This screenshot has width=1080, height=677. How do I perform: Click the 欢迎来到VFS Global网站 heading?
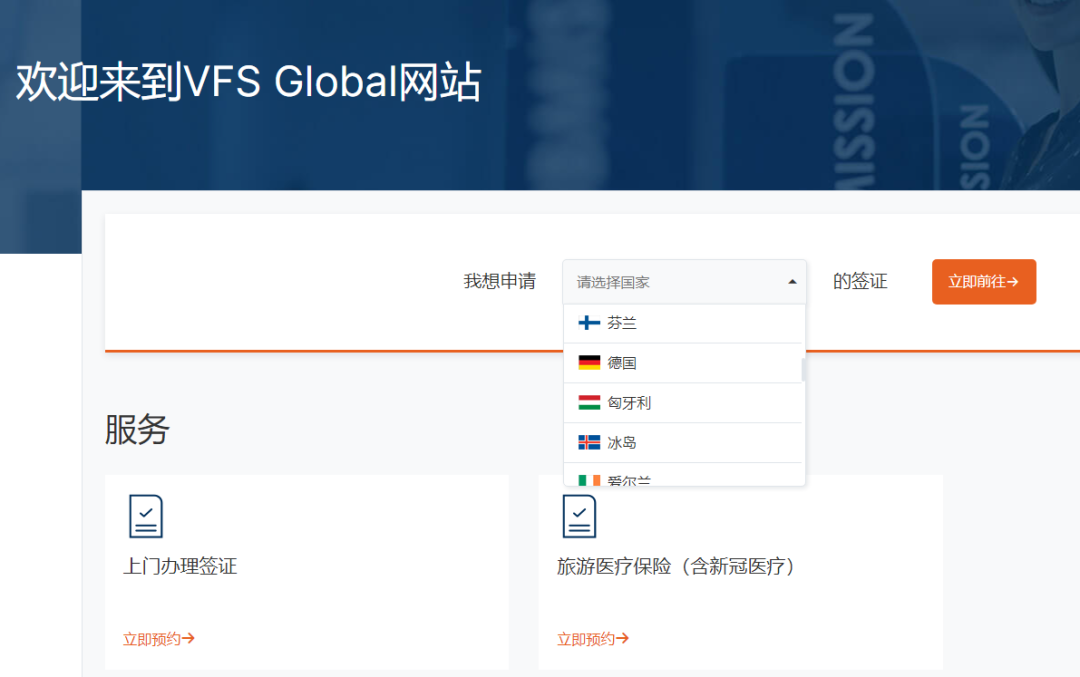[248, 82]
